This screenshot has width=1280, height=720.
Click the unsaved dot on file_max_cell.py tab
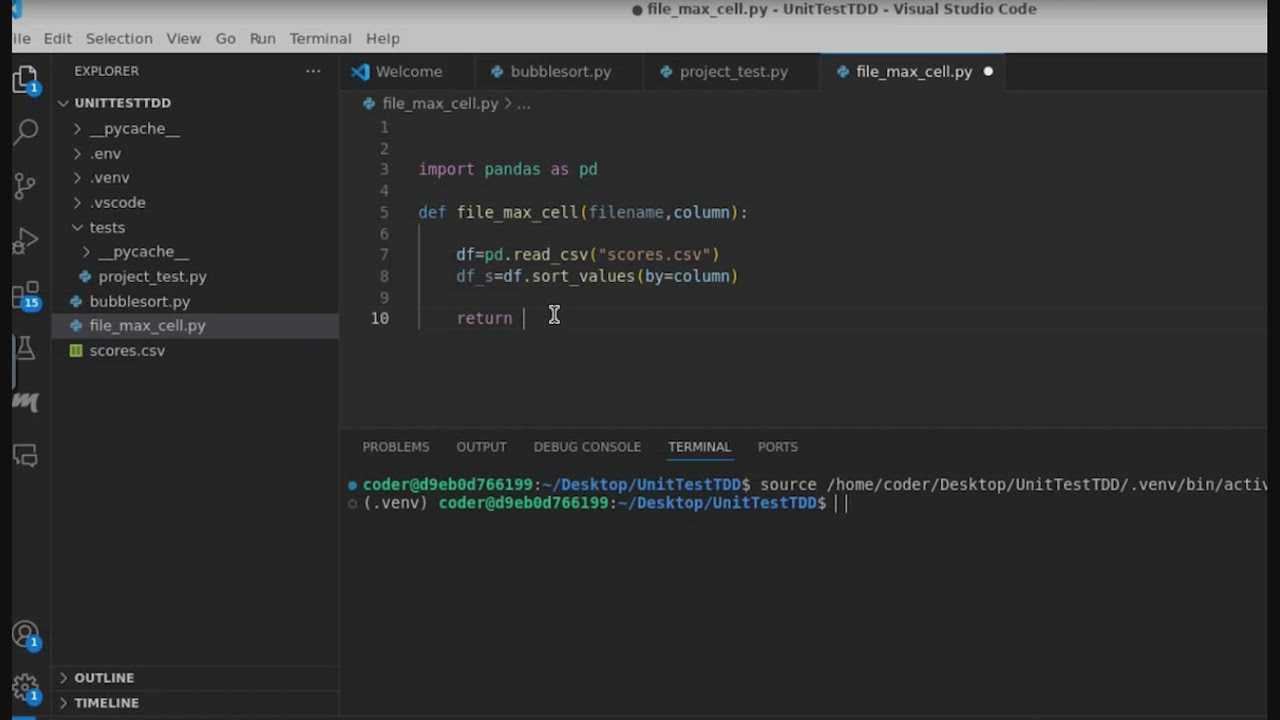pyautogui.click(x=988, y=72)
